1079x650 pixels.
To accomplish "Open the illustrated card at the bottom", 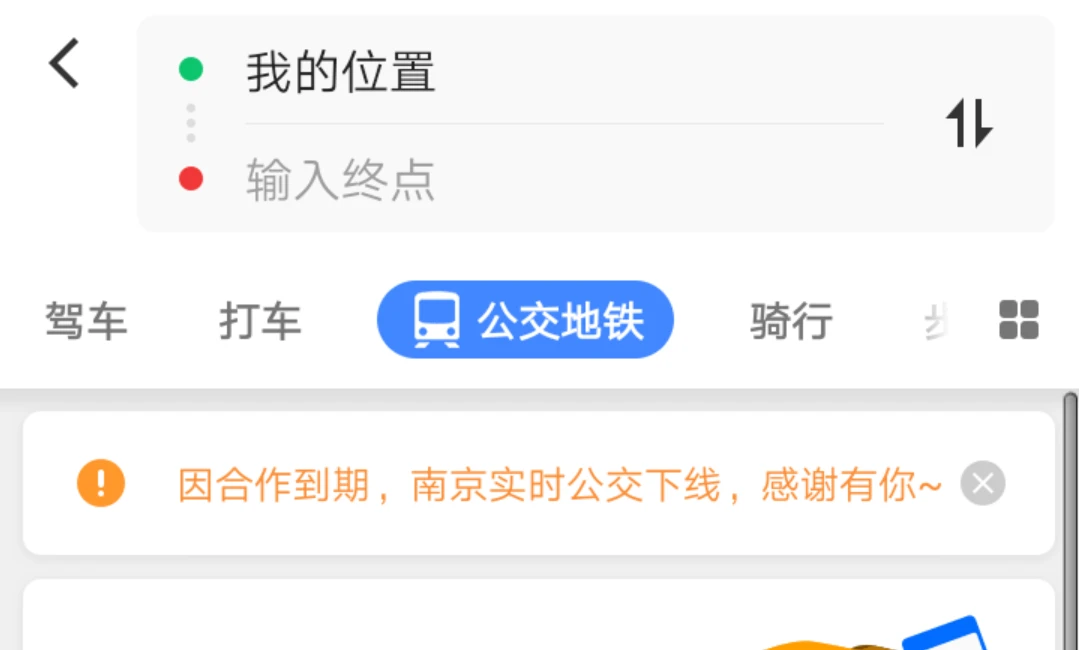I will (539, 615).
